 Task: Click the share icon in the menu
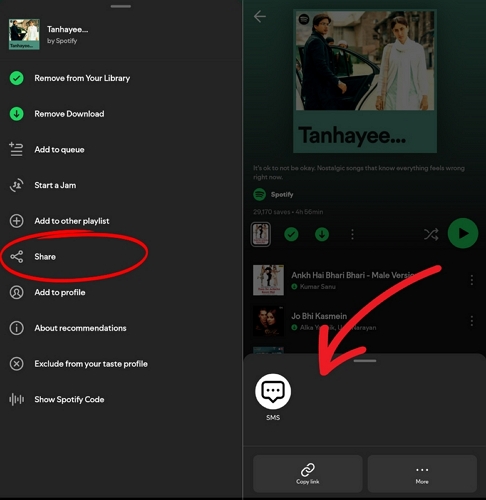16,257
